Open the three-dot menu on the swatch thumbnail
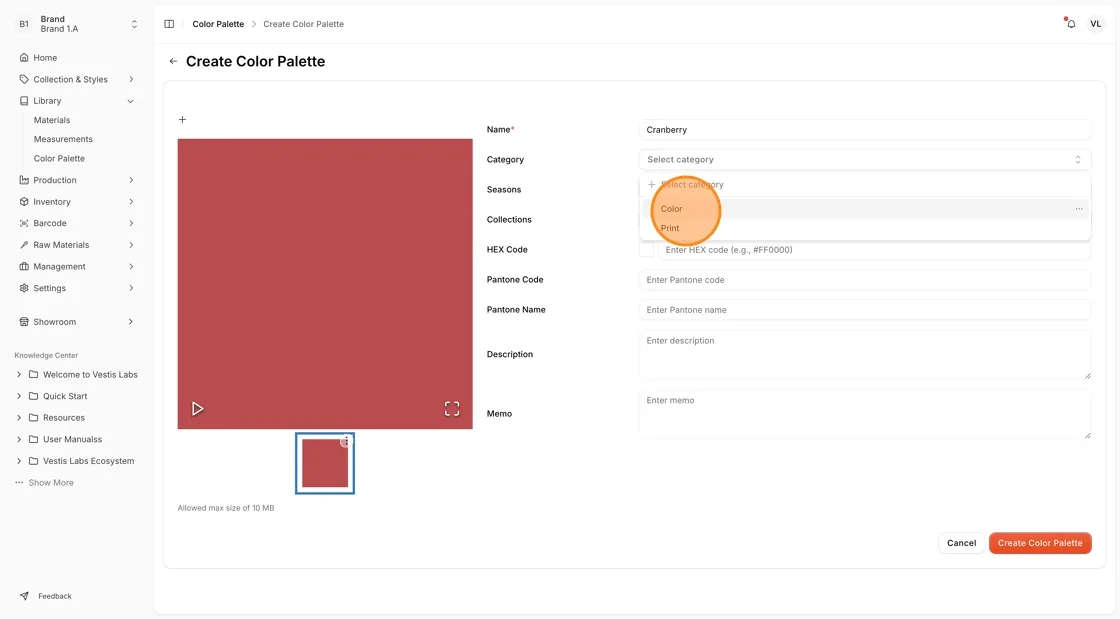The image size is (1120, 619). click(x=346, y=441)
